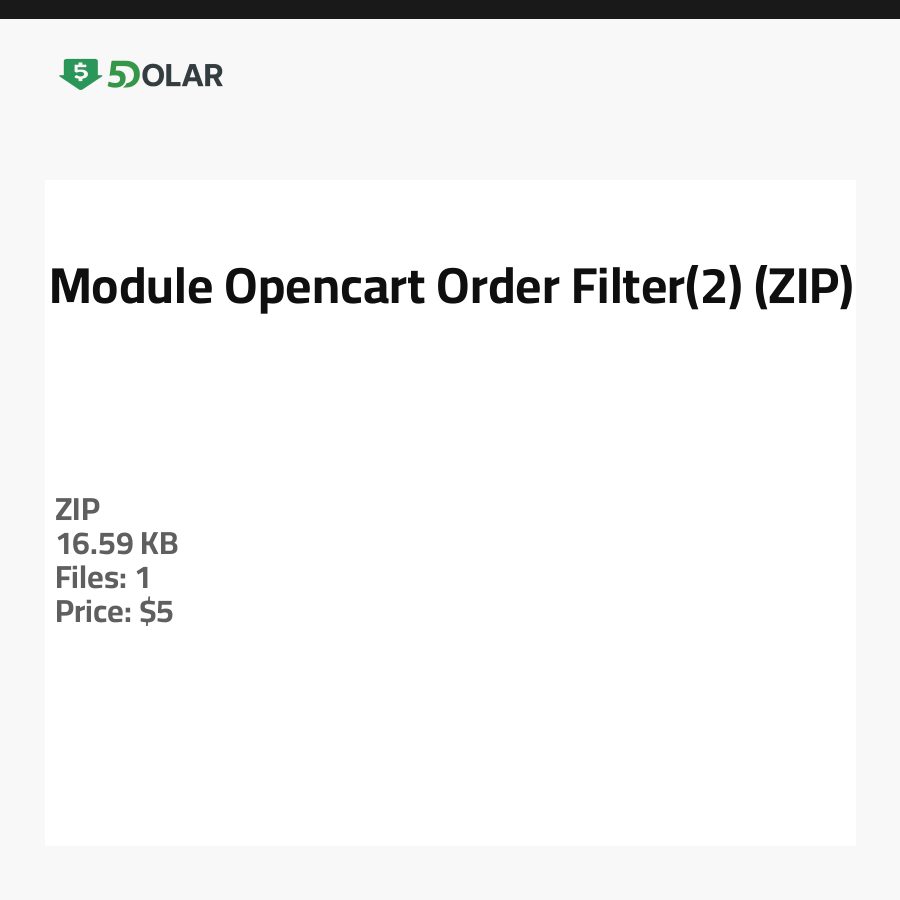Click the 16.59 KB file size text
The width and height of the screenshot is (900, 900).
117,544
